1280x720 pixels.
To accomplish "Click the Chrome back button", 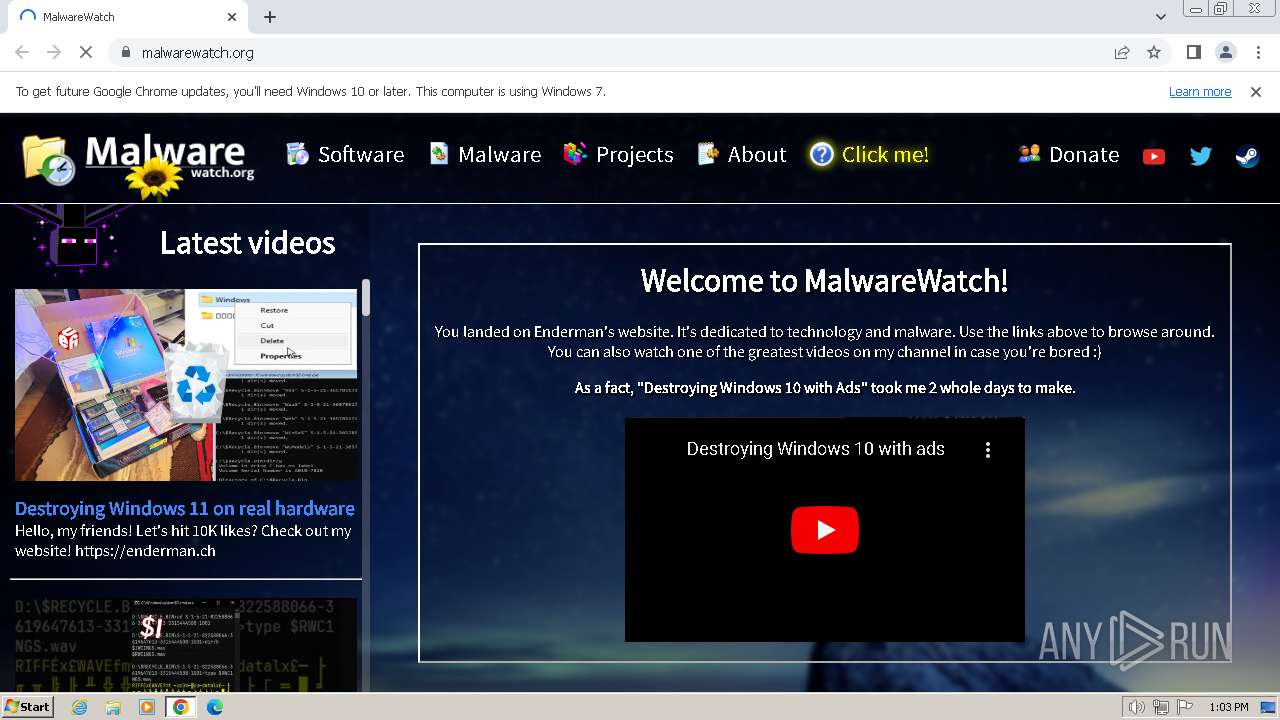I will coord(22,52).
